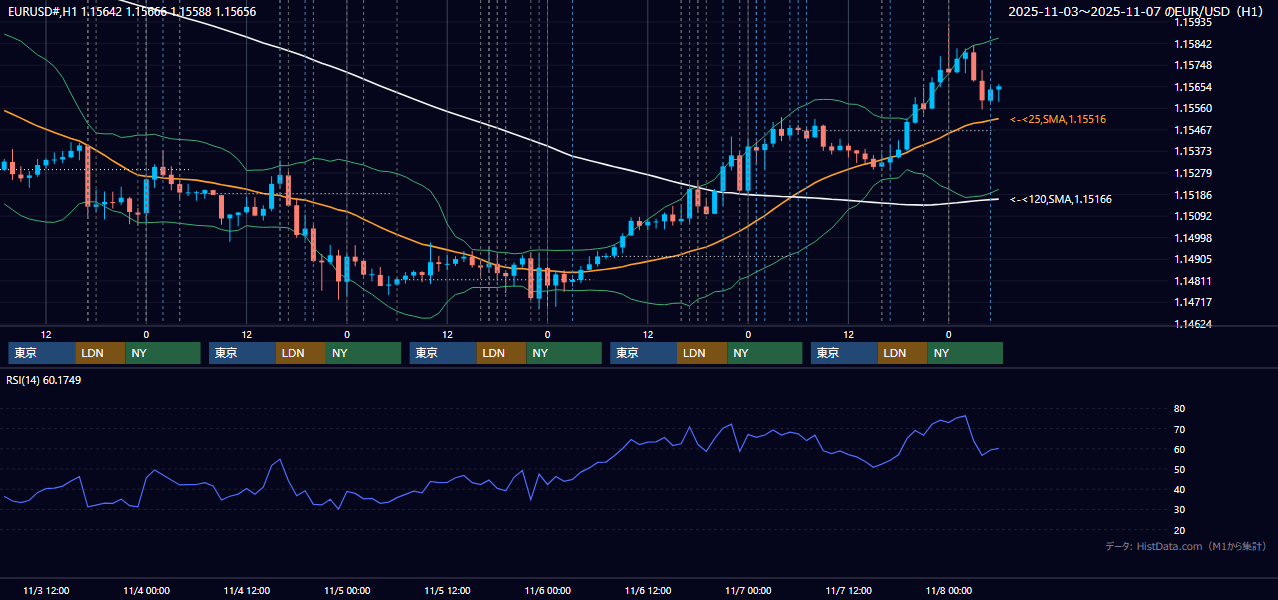This screenshot has height=600, width=1278.
Task: Click RSI scale value 70
Action: 1179,429
